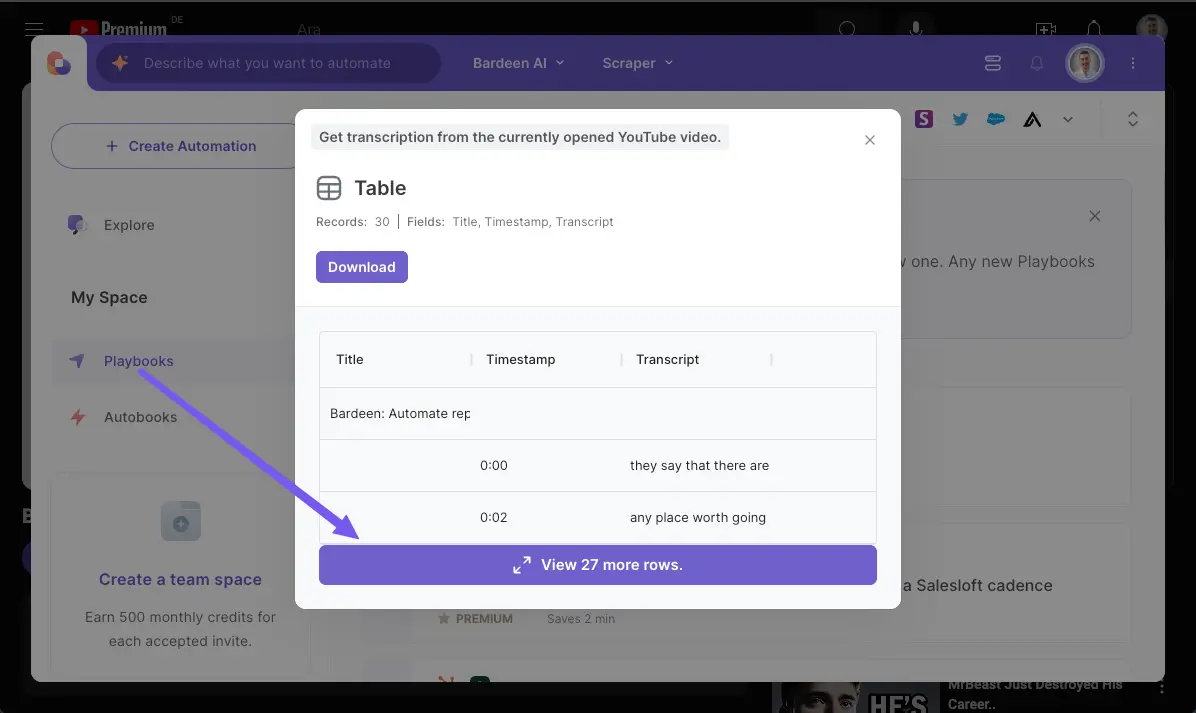Image resolution: width=1196 pixels, height=713 pixels.
Task: Download the transcript table
Action: pyautogui.click(x=362, y=267)
